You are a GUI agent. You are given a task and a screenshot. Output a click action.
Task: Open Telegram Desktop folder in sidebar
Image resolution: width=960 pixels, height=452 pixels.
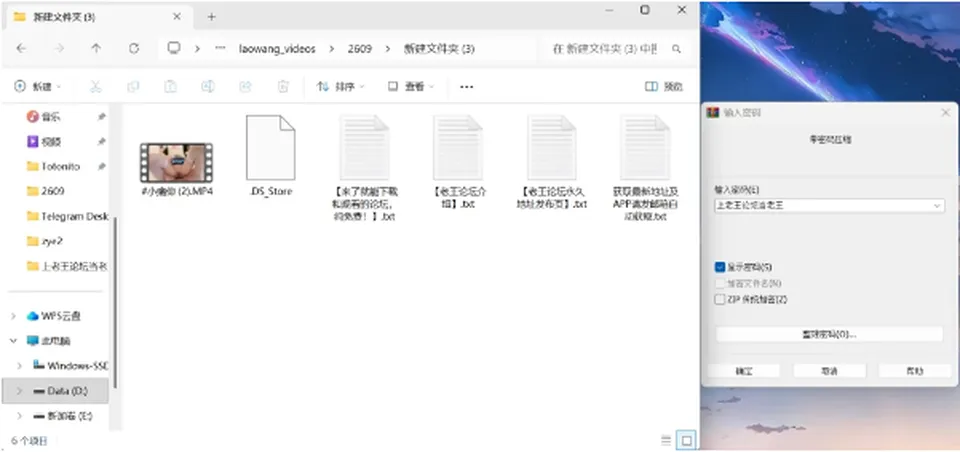[67, 216]
